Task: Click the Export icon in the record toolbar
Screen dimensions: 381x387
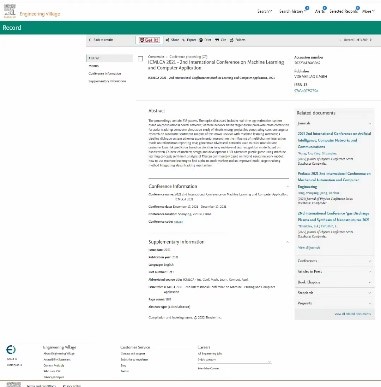Action: click(x=184, y=40)
